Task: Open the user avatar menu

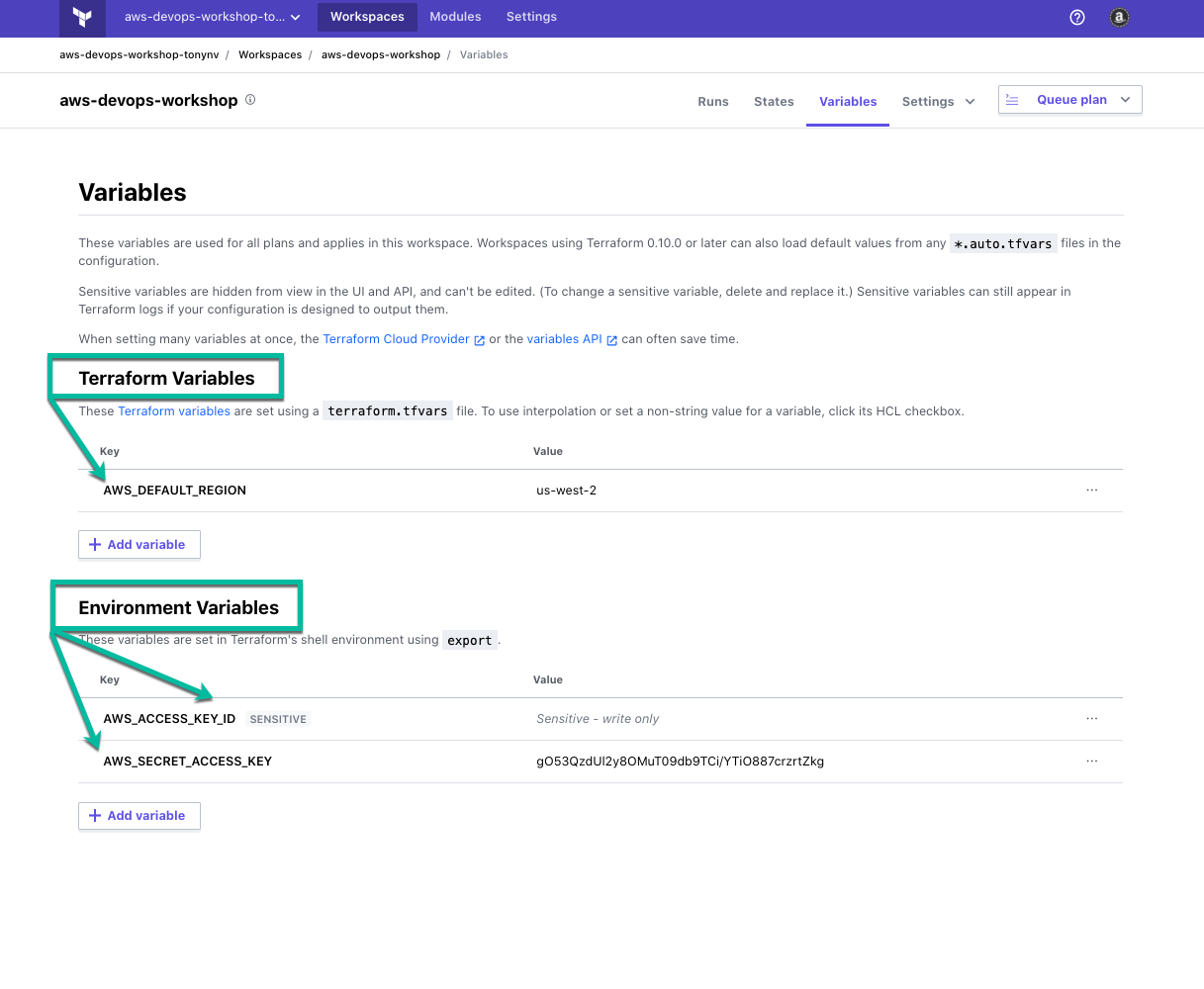Action: (x=1119, y=17)
